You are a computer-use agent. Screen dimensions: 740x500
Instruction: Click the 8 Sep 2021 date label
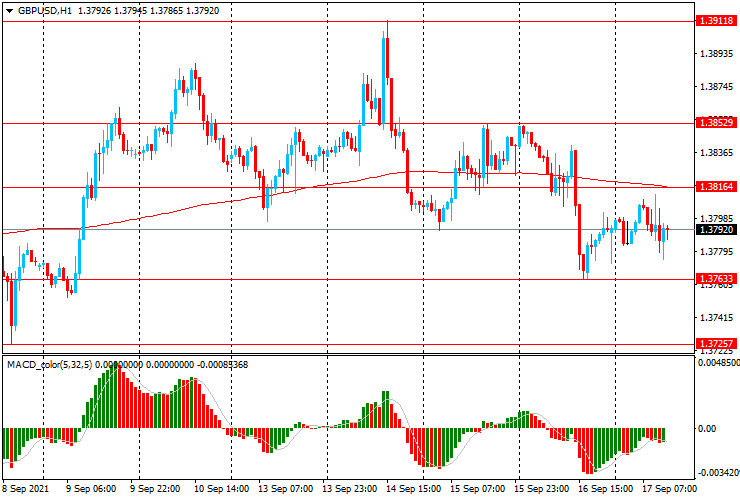(x=25, y=489)
